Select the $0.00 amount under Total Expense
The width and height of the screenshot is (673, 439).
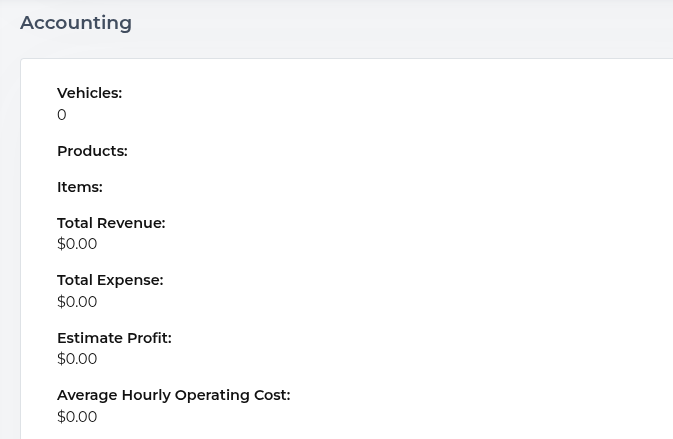(x=77, y=302)
